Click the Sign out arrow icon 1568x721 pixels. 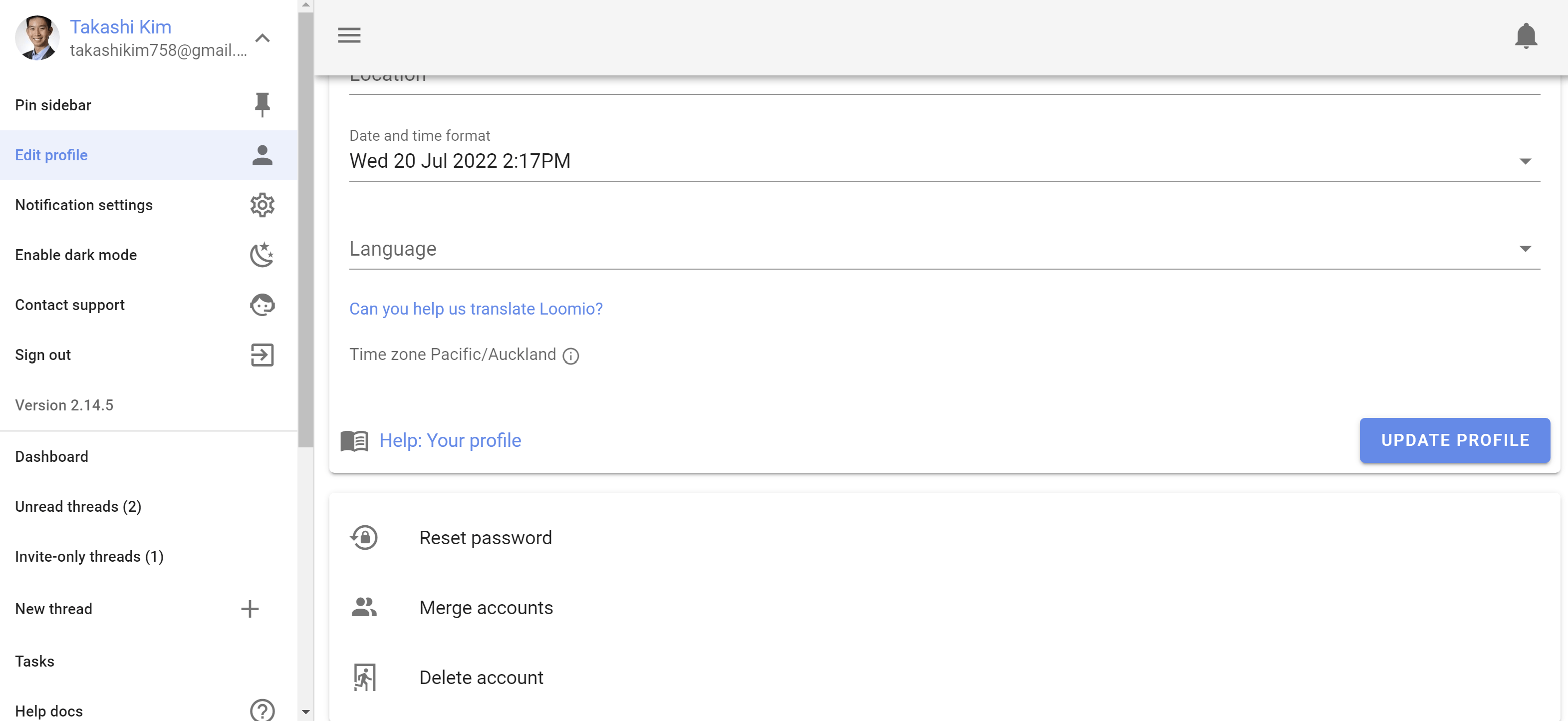[261, 355]
